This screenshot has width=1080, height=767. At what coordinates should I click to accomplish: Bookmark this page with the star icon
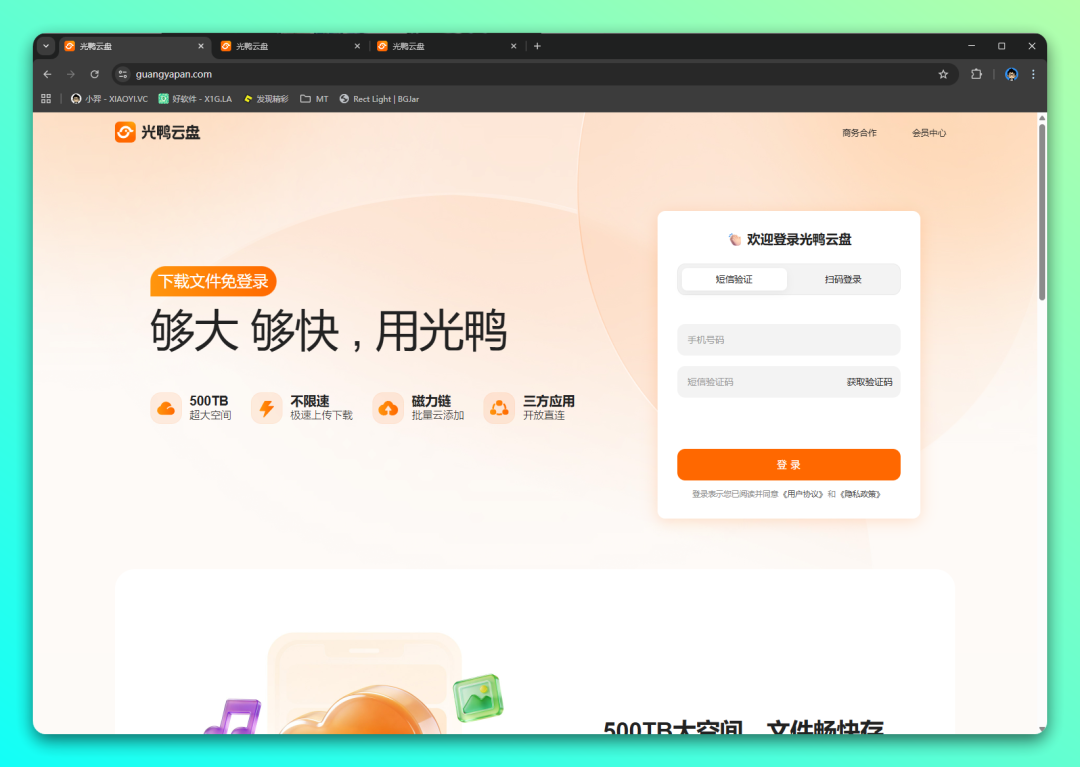tap(943, 74)
